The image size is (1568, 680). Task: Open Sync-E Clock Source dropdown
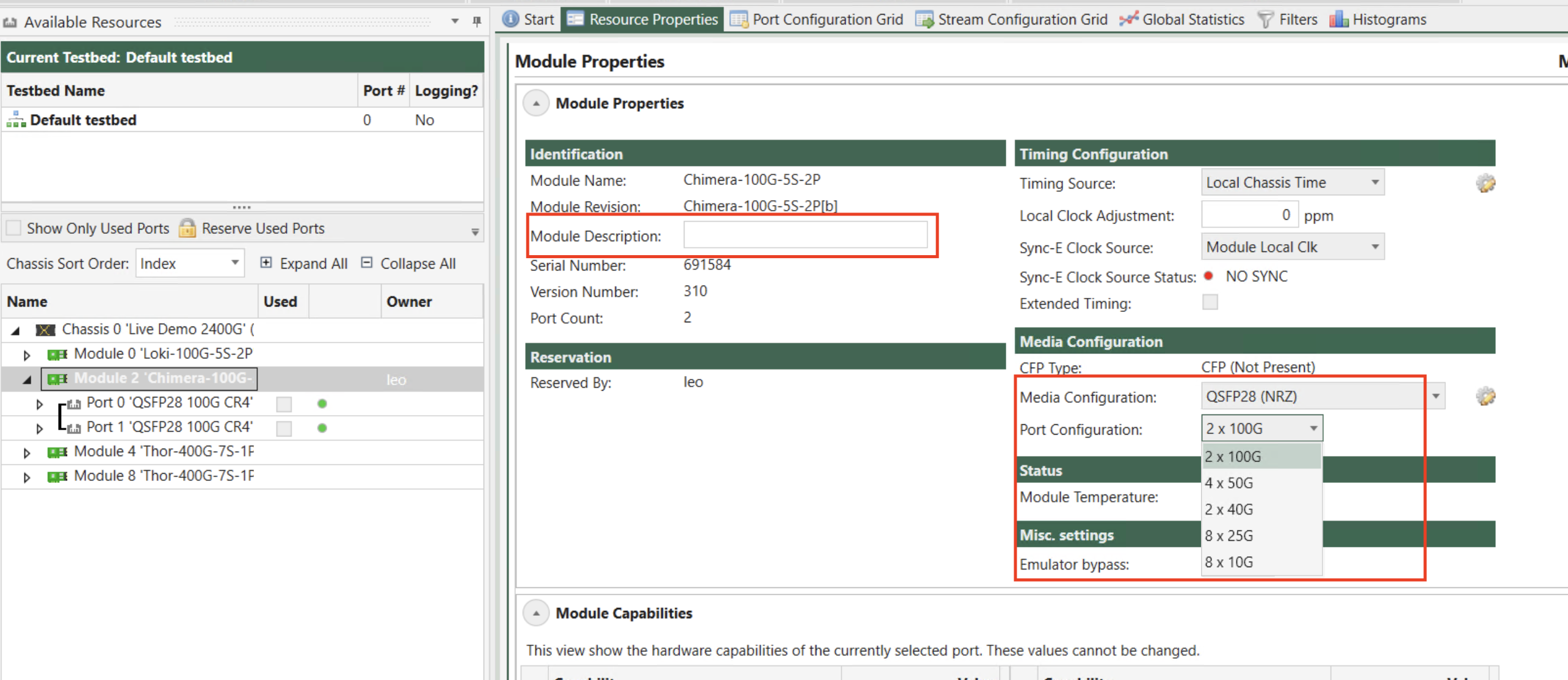point(1293,247)
